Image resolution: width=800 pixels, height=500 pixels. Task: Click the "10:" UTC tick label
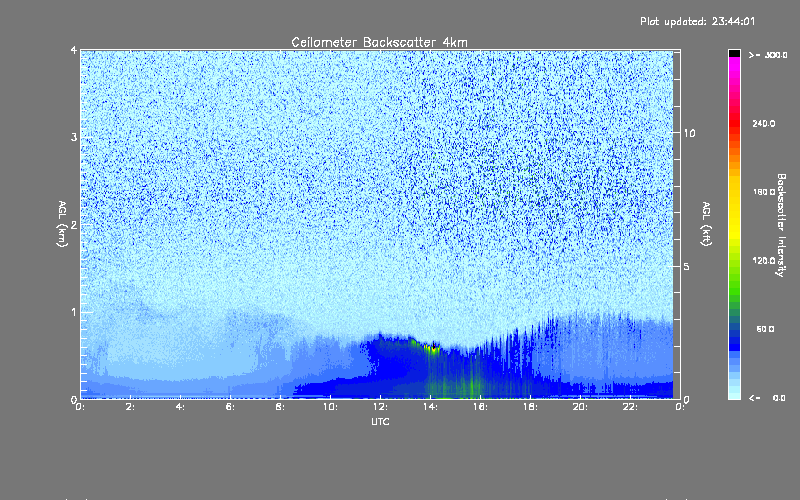pos(330,407)
